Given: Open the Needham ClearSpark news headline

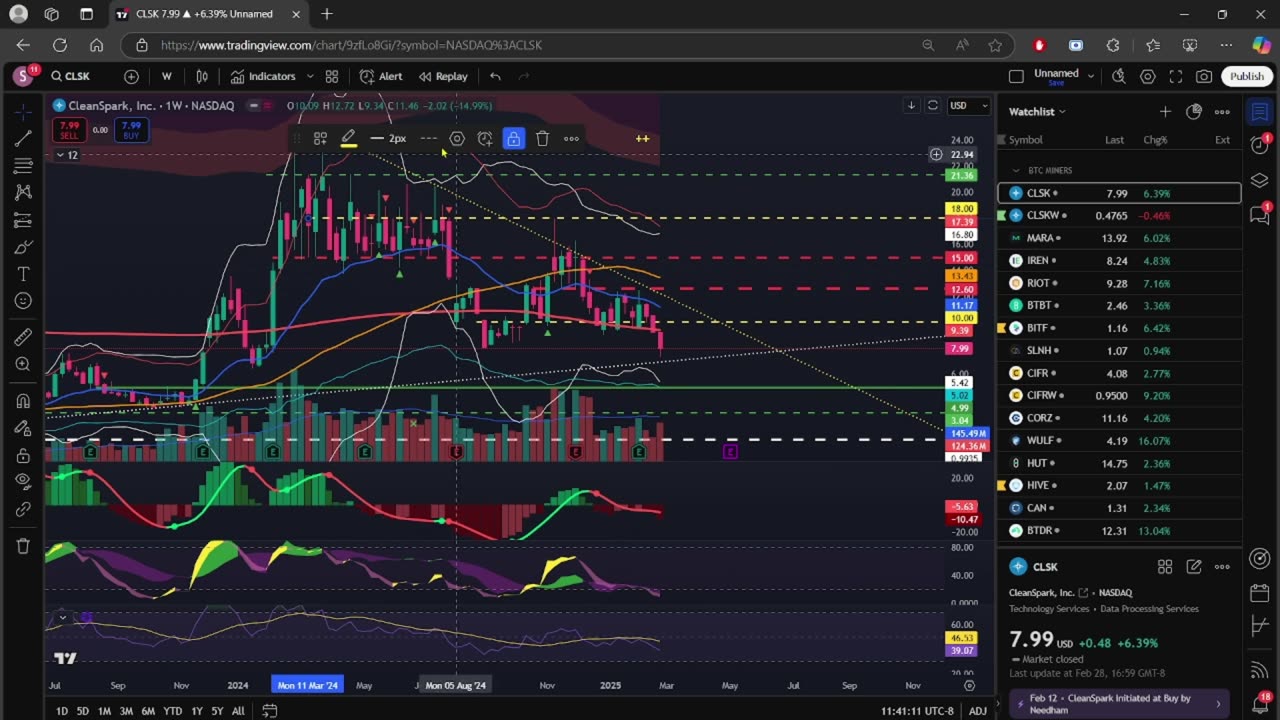Looking at the screenshot, I should pos(1117,703).
